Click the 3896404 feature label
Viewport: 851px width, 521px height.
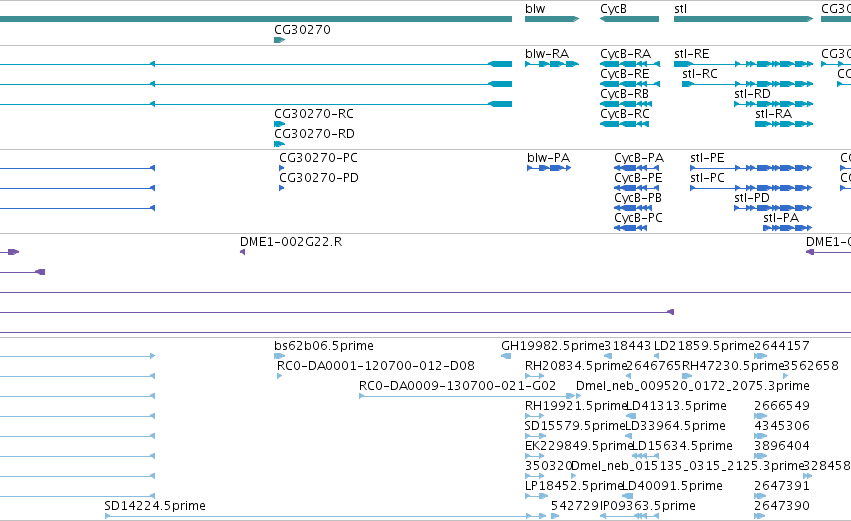[782, 446]
